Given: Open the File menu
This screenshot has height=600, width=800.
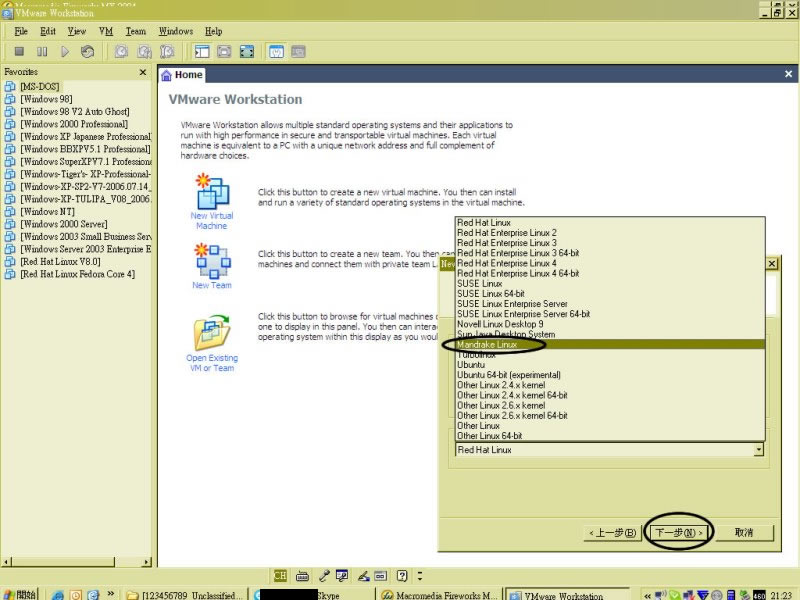Looking at the screenshot, I should pos(21,31).
